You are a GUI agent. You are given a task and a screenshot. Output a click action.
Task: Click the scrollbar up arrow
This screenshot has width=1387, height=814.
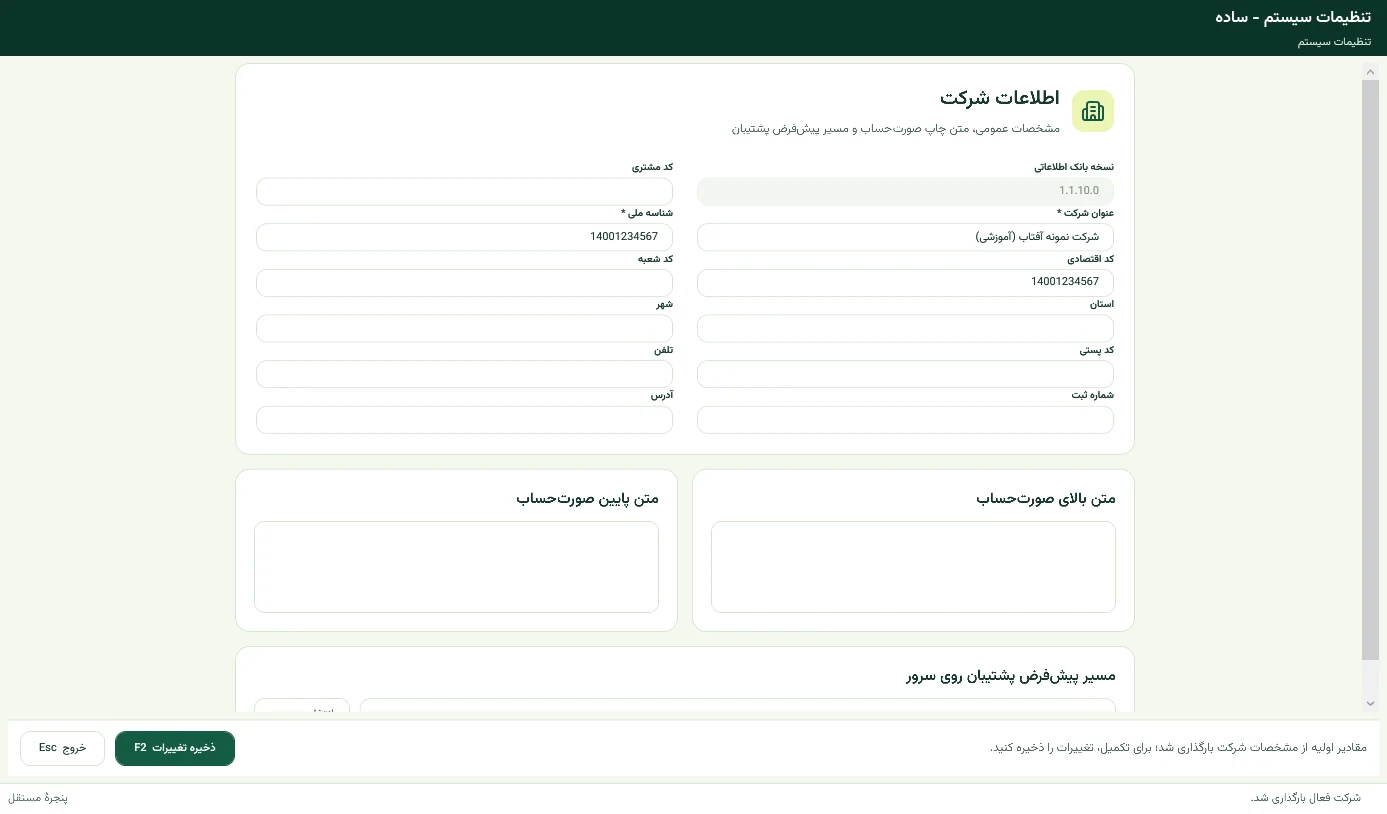[1370, 71]
